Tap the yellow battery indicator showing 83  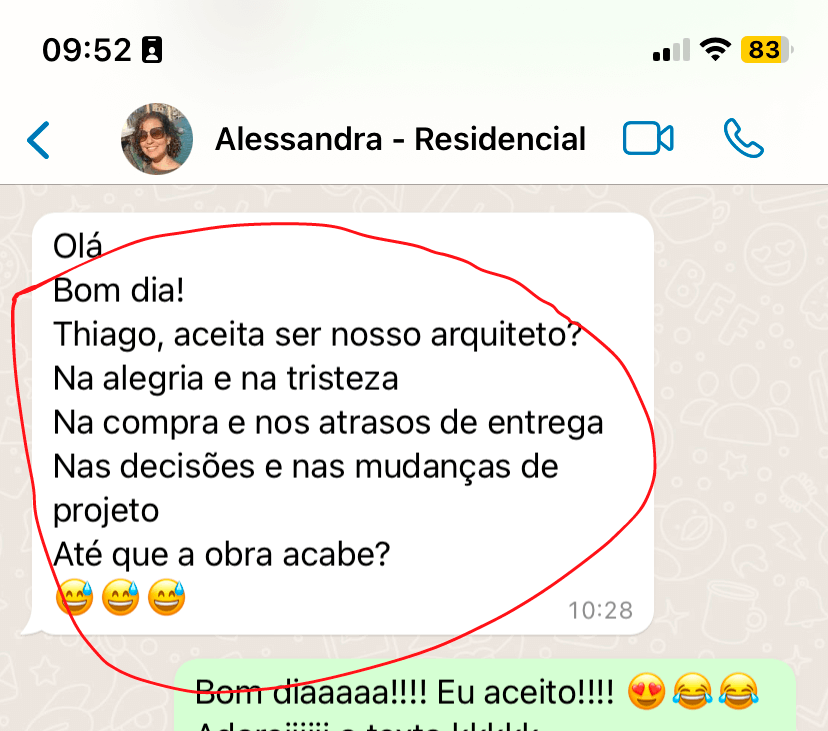[767, 50]
